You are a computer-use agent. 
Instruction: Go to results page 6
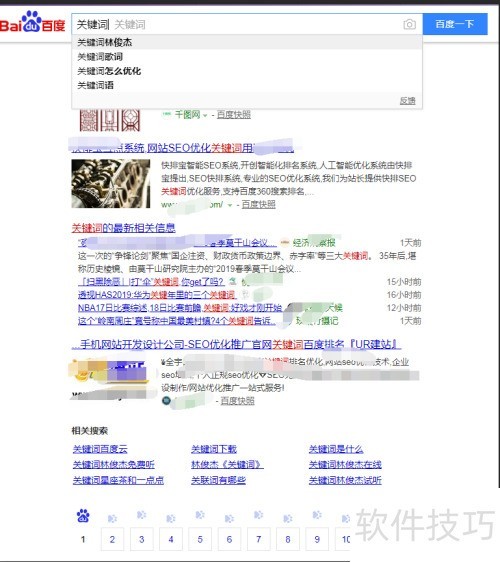click(229, 539)
